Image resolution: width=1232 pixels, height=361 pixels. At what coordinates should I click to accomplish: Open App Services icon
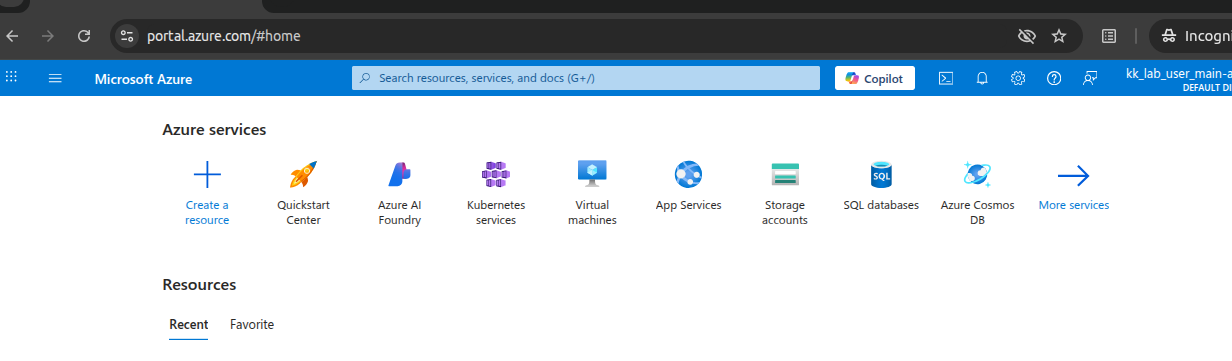click(x=688, y=175)
